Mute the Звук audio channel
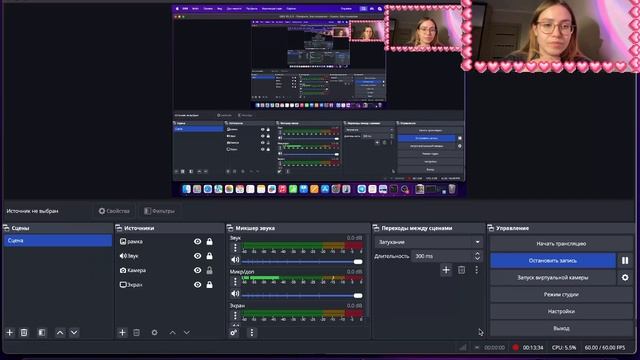The height and width of the screenshot is (360, 640). [x=235, y=260]
